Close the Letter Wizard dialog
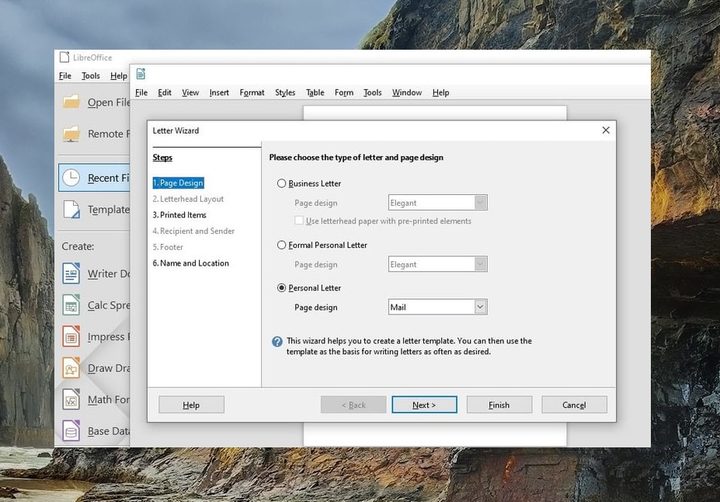The height and width of the screenshot is (502, 720). (606, 130)
